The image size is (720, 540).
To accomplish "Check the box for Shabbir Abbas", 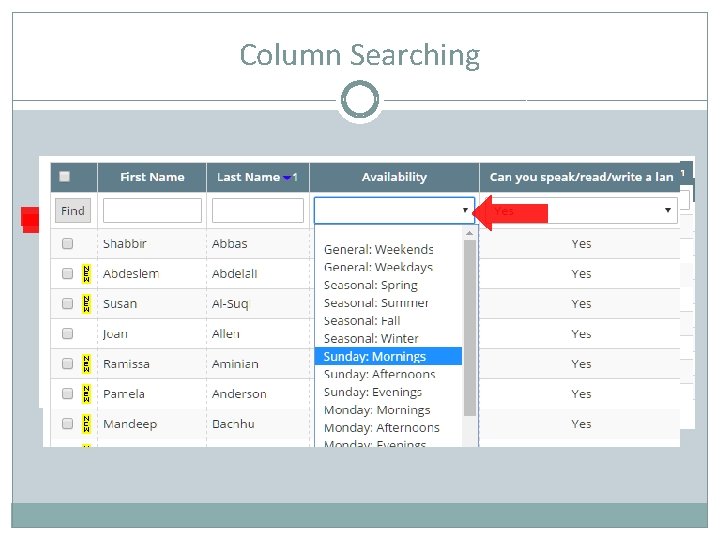I will point(67,243).
